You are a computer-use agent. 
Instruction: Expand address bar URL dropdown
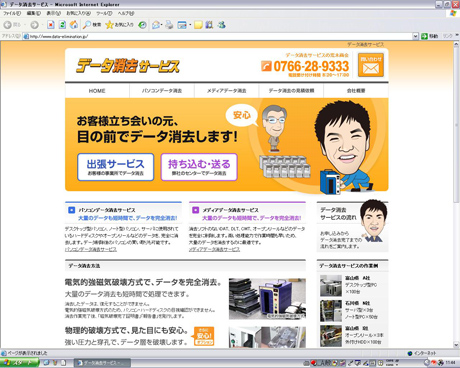tap(415, 36)
